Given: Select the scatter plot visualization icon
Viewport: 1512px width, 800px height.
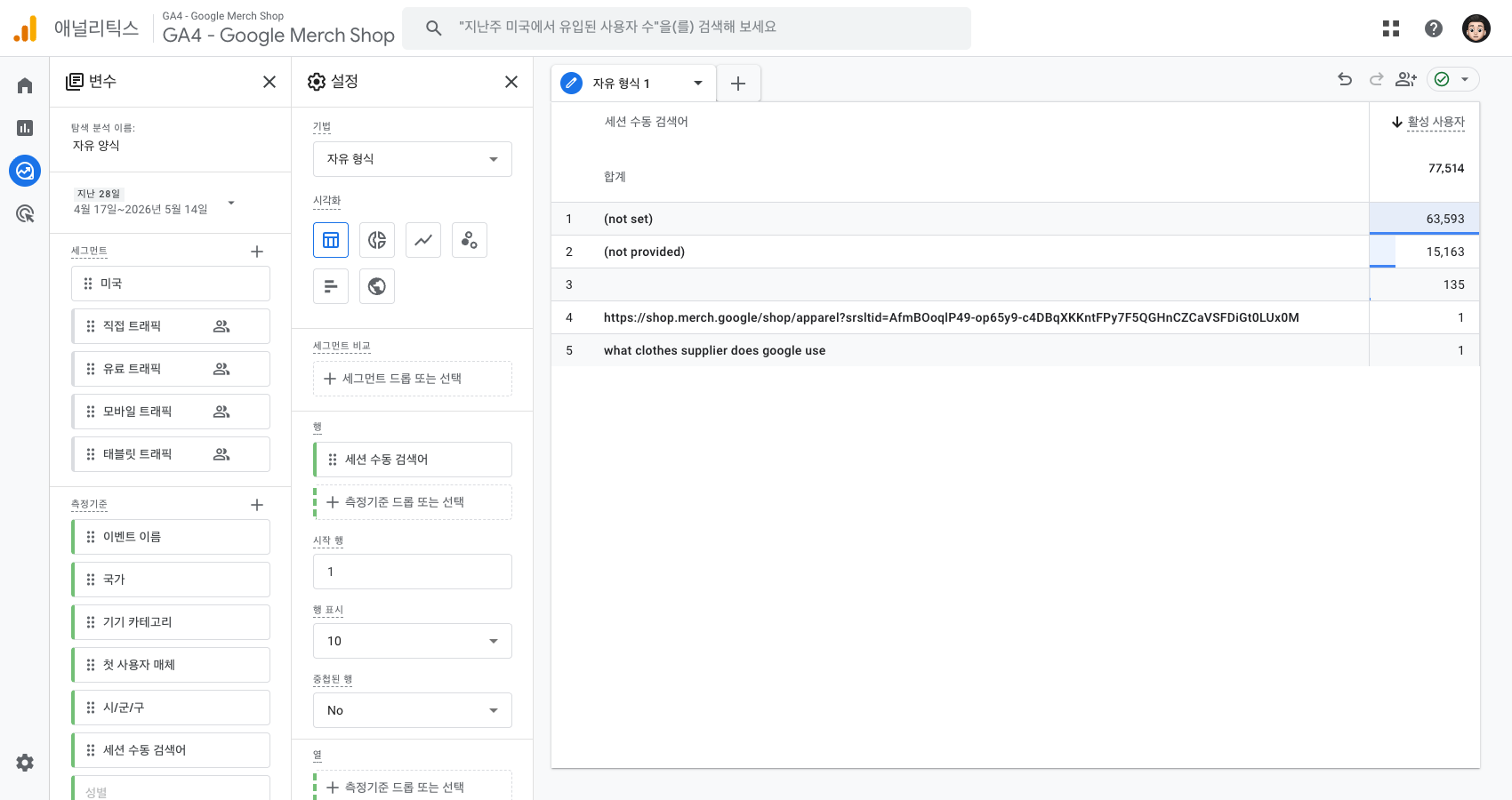Looking at the screenshot, I should (x=470, y=240).
